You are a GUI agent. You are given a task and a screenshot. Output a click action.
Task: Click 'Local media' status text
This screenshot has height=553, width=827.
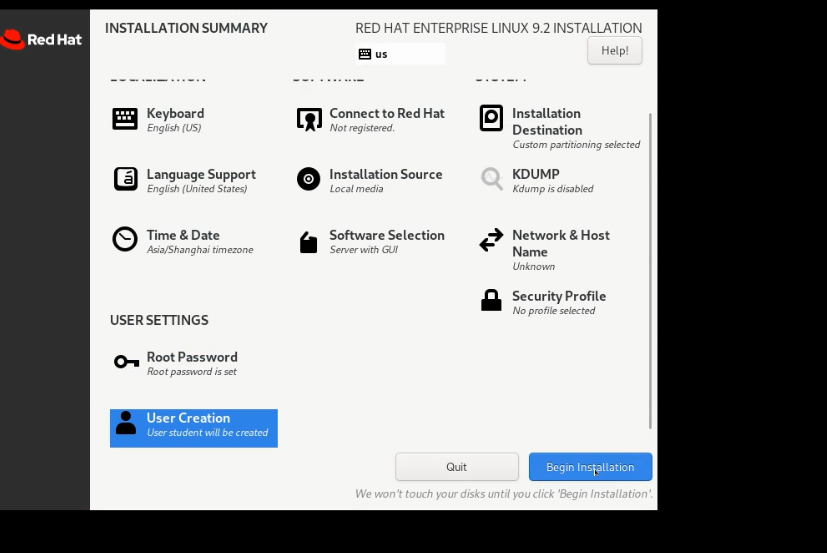point(357,189)
